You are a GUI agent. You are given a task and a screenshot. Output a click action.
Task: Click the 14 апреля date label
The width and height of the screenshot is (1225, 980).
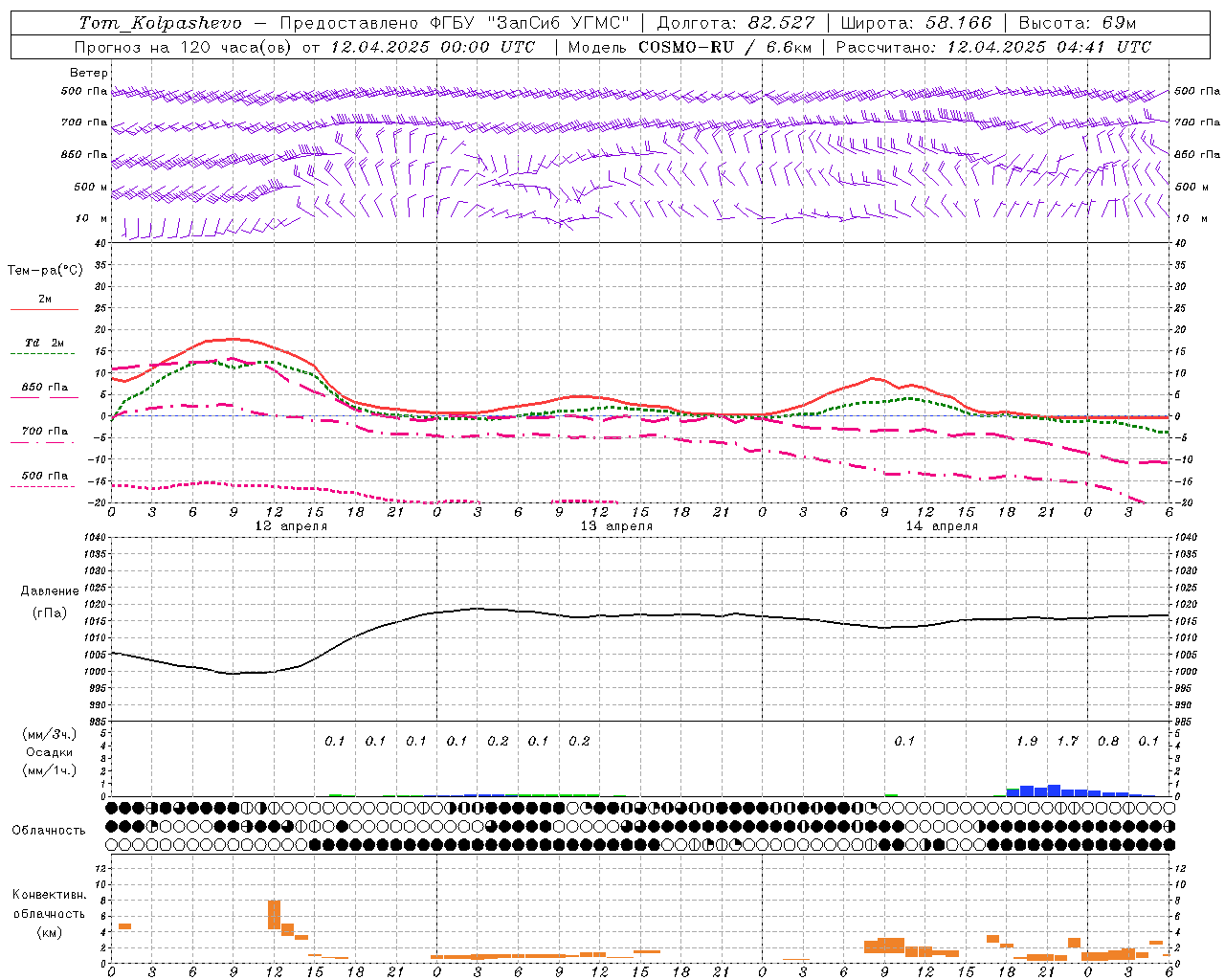pyautogui.click(x=941, y=526)
